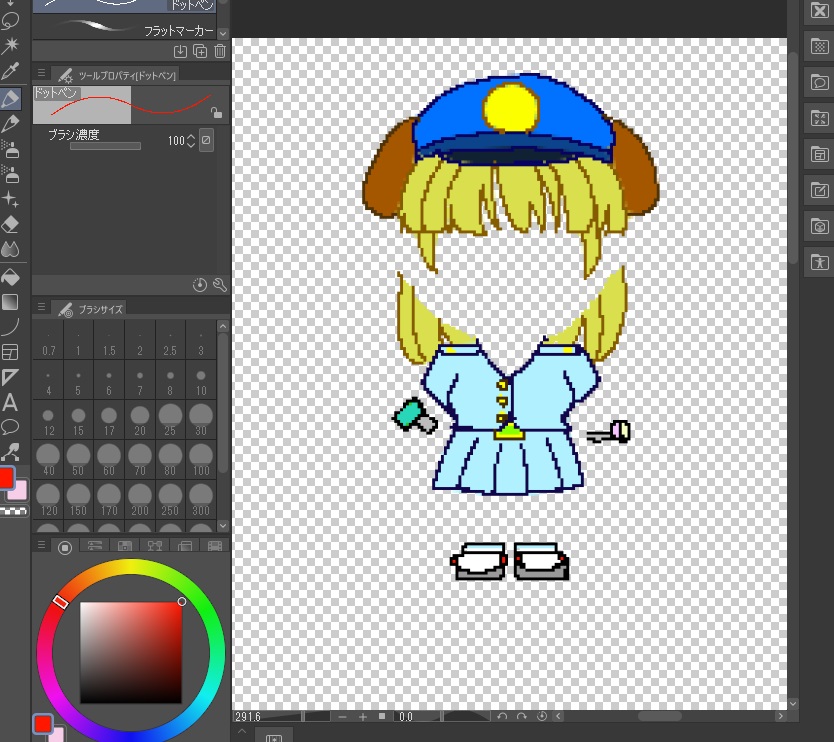Viewport: 834px width, 742px height.
Task: Click the red main color swatch in toolbar
Action: [6, 477]
